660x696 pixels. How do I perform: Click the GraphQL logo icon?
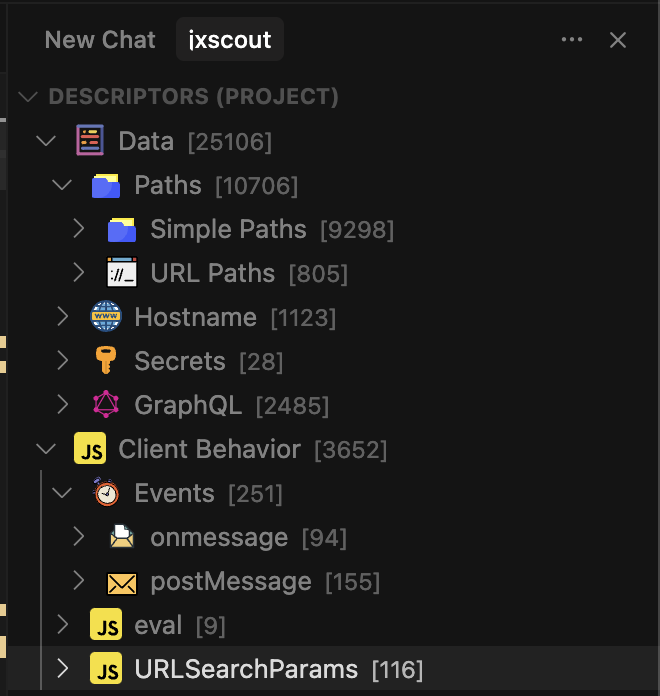(x=106, y=405)
